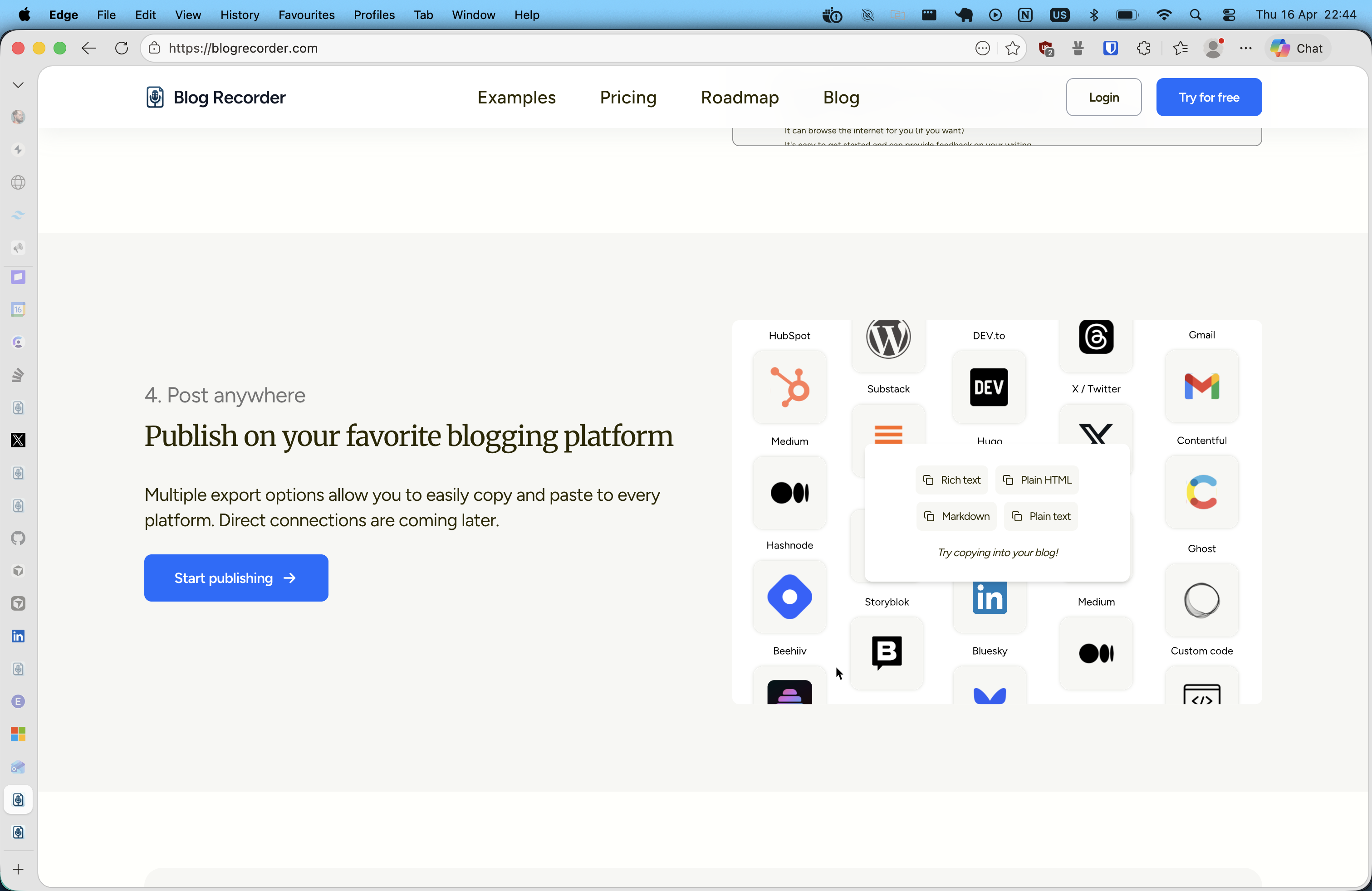This screenshot has width=1372, height=891.
Task: Click the Blog Recorder microphone logo
Action: [x=154, y=97]
